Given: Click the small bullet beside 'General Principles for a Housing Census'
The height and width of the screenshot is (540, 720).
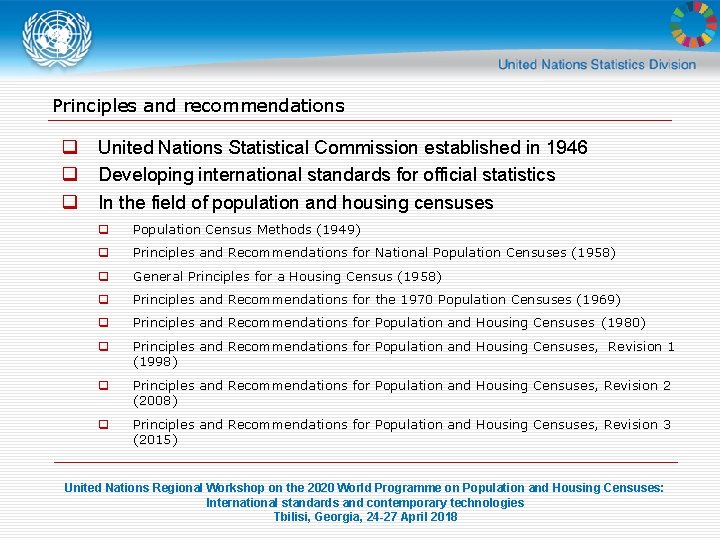Looking at the screenshot, I should [104, 276].
